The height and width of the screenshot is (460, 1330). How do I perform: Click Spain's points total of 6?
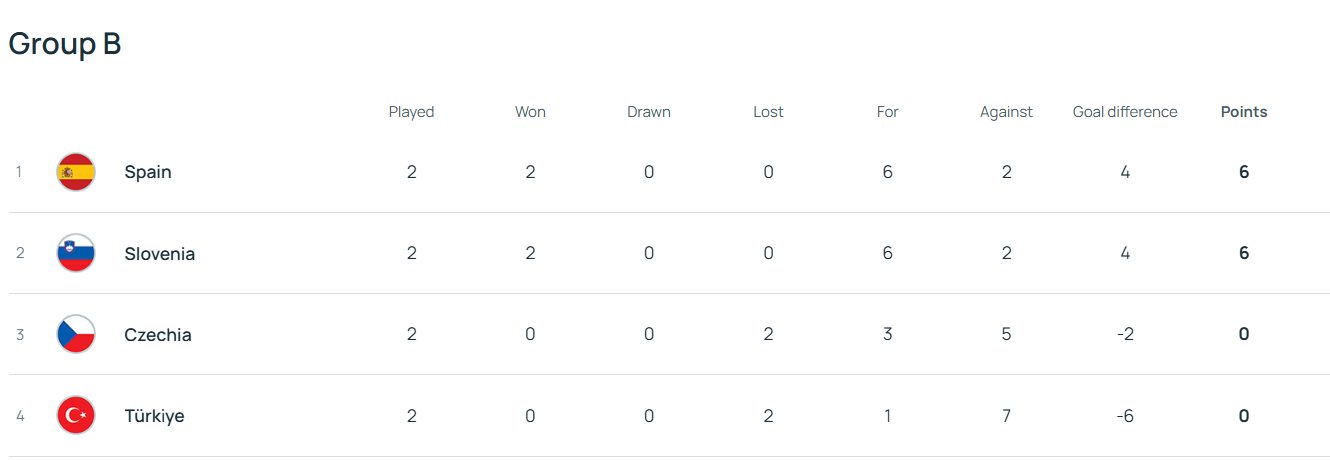click(1244, 172)
